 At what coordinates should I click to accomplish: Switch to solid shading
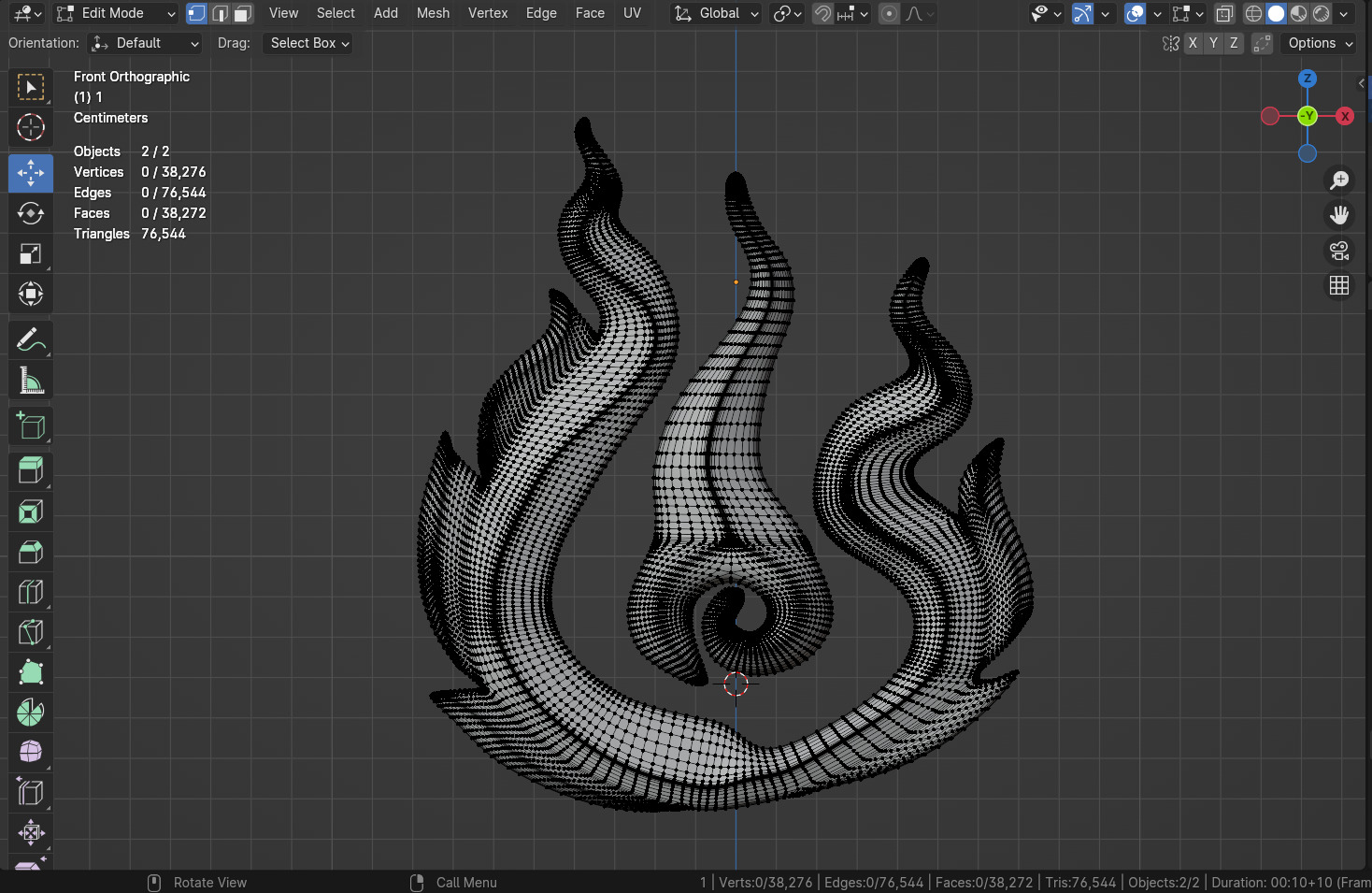1276,13
